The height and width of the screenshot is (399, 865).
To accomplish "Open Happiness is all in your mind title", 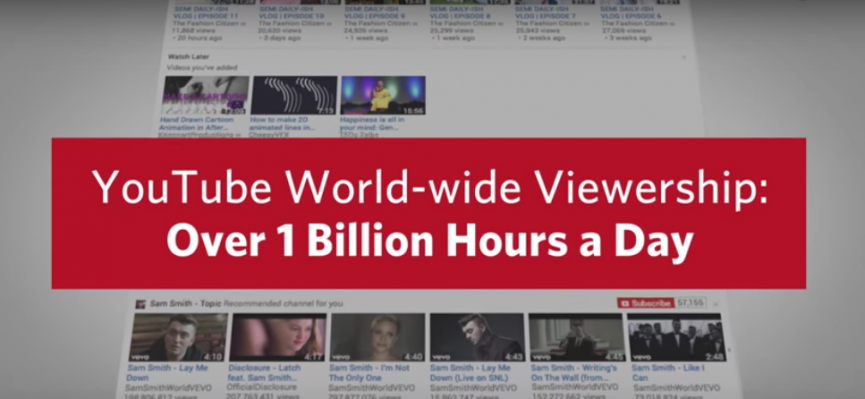I will click(x=372, y=124).
